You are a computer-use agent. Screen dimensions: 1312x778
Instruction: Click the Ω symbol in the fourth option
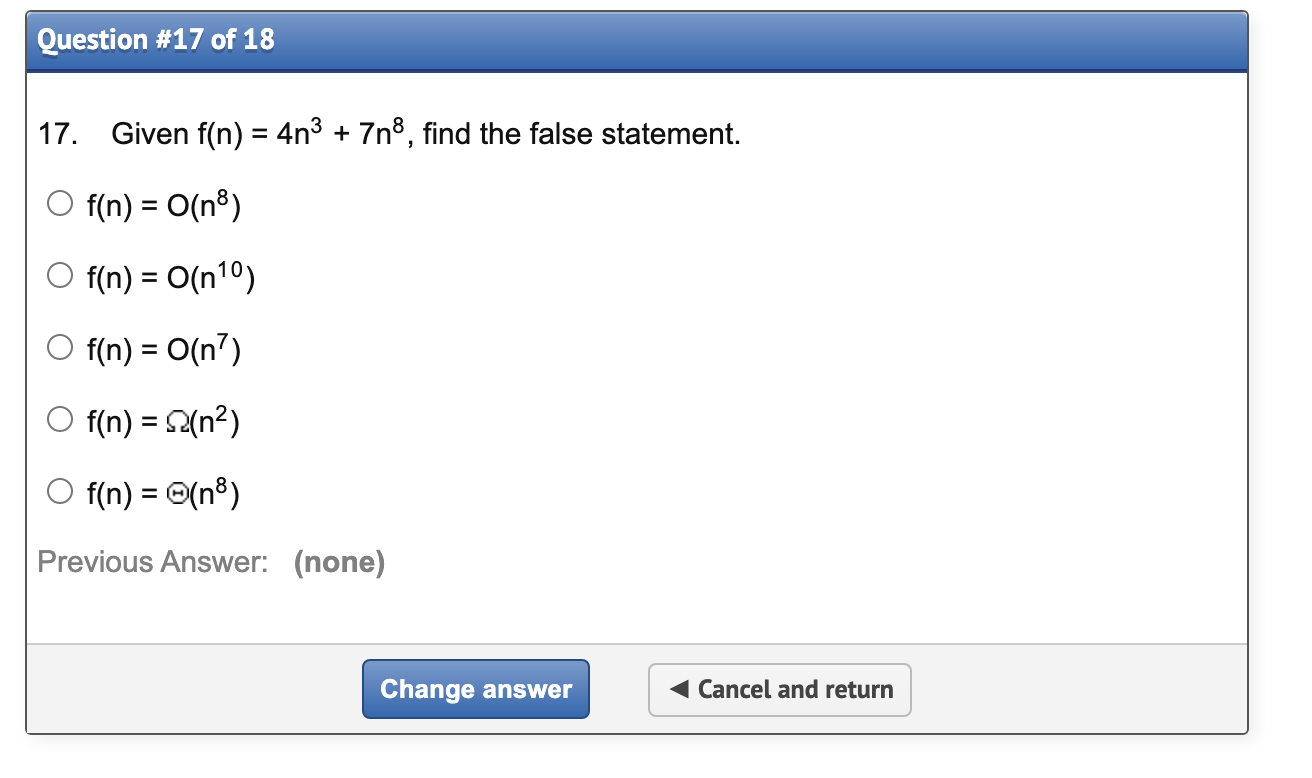pyautogui.click(x=179, y=421)
